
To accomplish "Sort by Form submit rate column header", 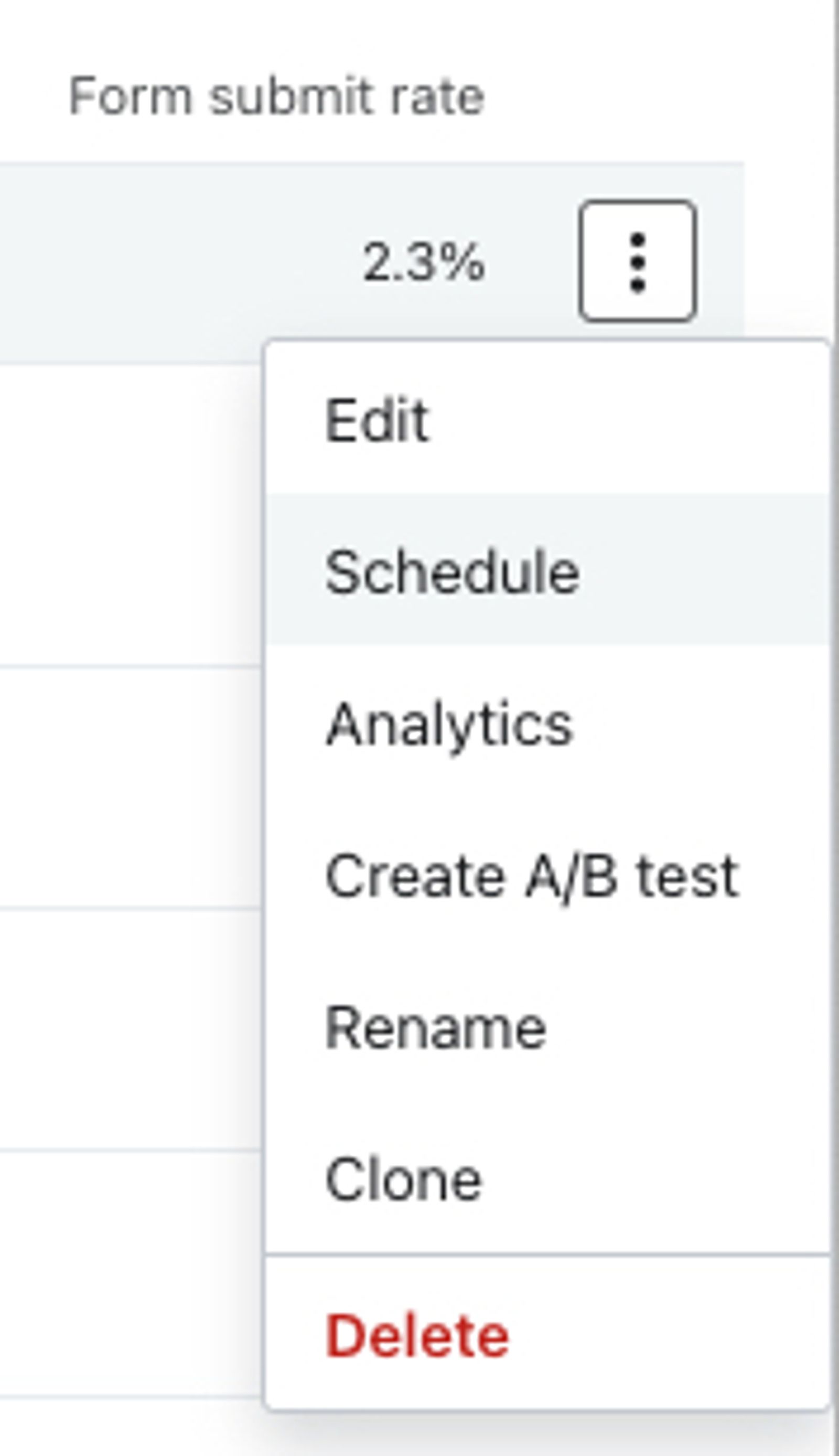I will (x=276, y=96).
